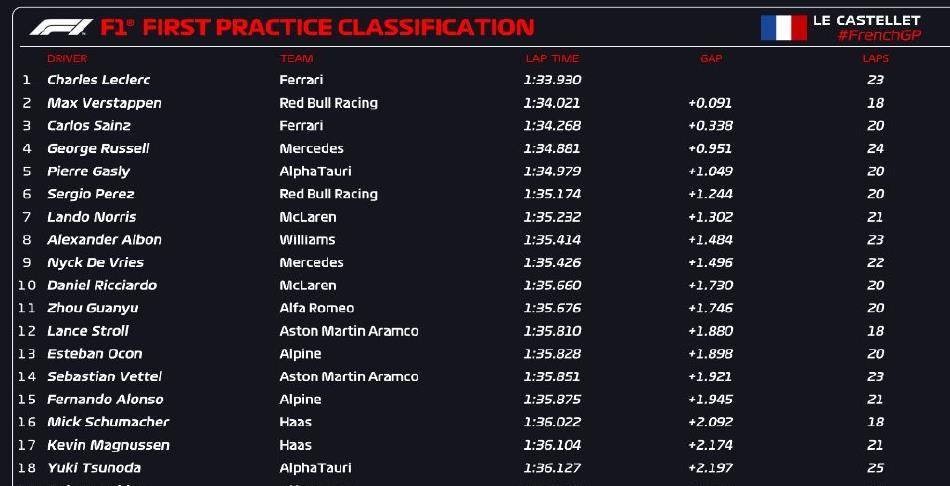Click Lando Norris's gap +1.302
The height and width of the screenshot is (486, 950).
pos(710,217)
